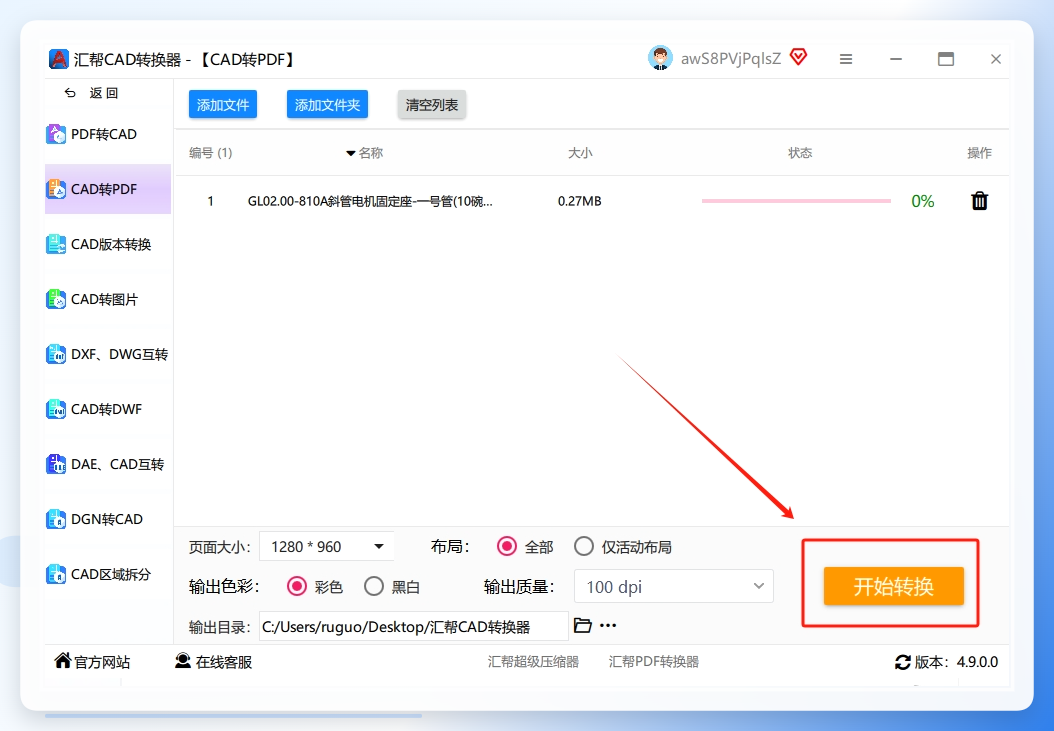Open the output folder icon

point(583,625)
